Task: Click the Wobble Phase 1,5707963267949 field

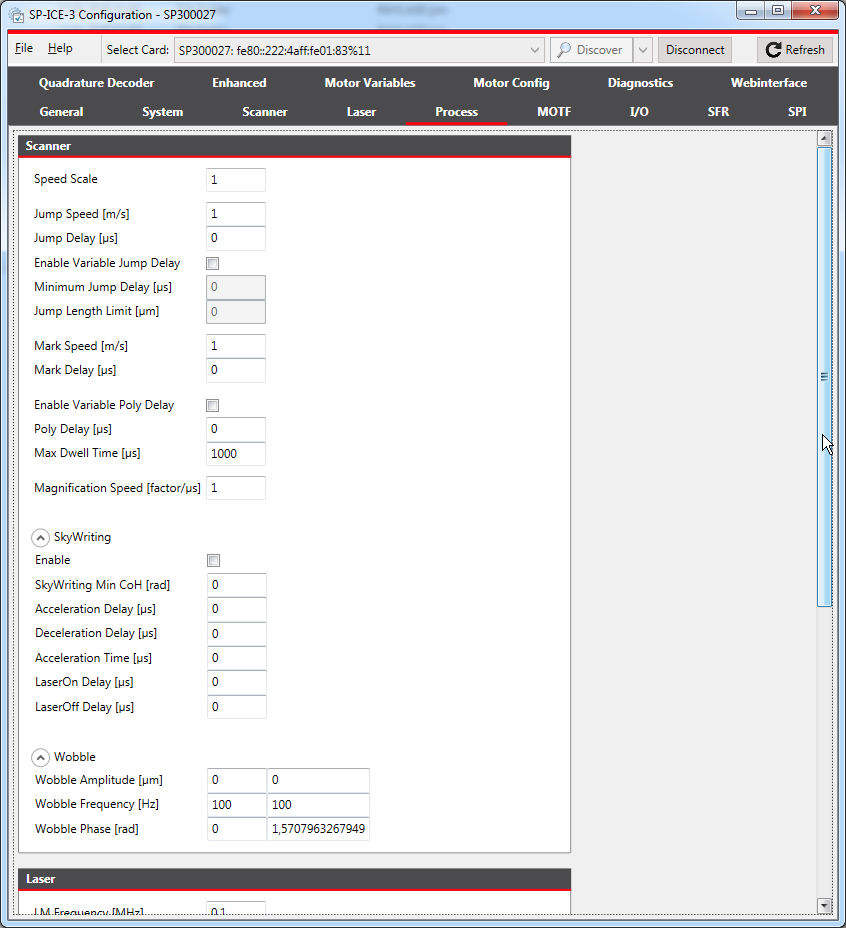Action: (319, 829)
